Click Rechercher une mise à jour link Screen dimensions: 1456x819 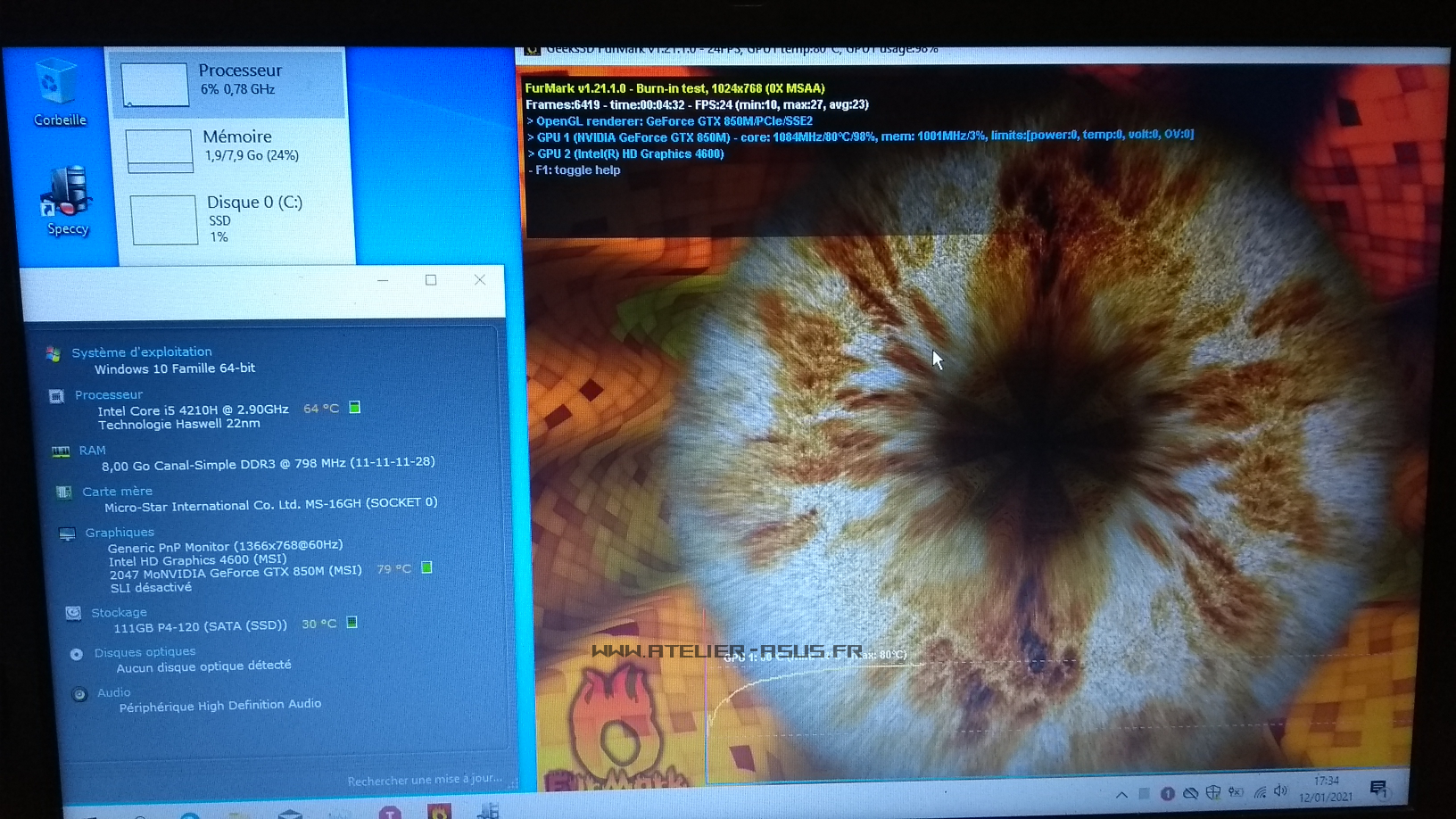425,779
